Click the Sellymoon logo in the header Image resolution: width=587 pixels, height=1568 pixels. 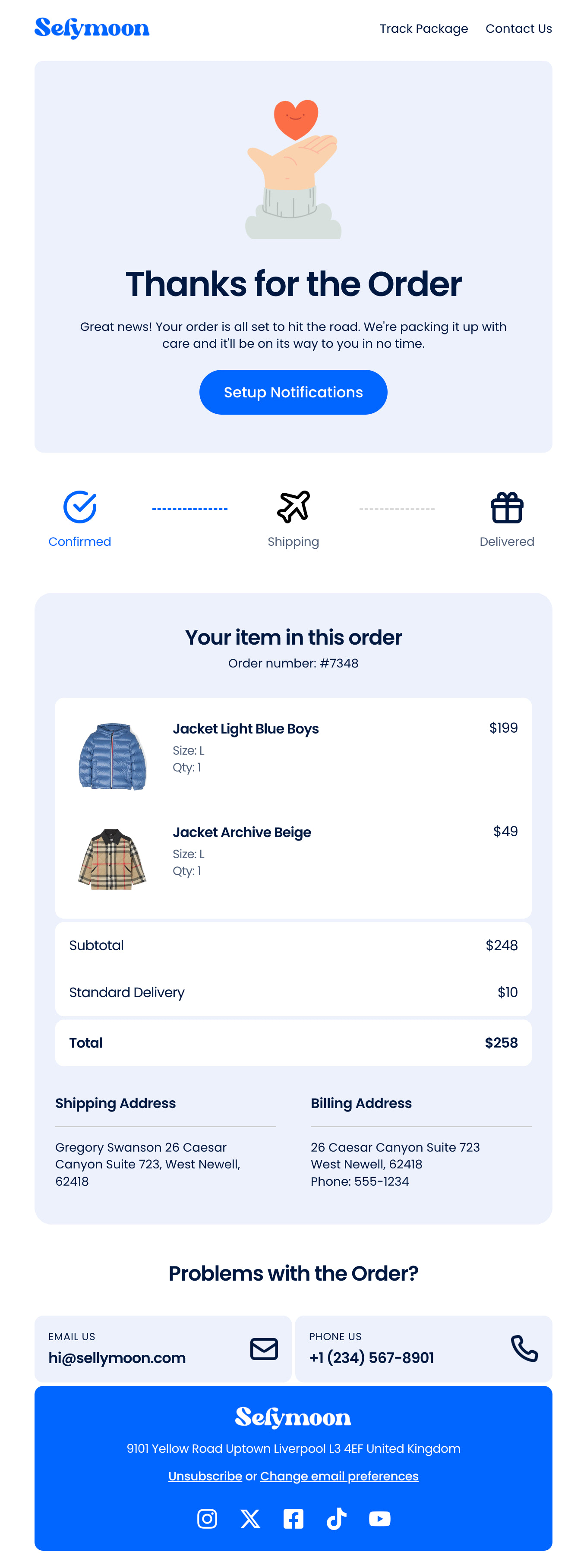click(92, 28)
